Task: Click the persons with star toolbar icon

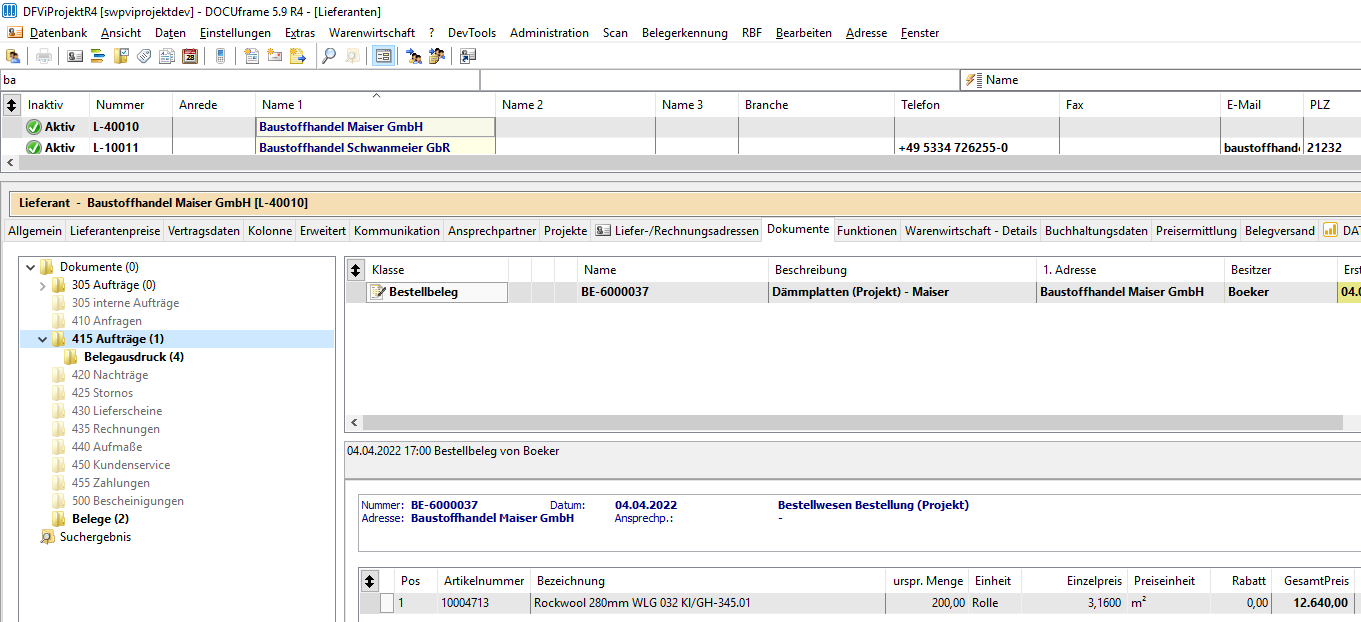Action: click(x=437, y=56)
